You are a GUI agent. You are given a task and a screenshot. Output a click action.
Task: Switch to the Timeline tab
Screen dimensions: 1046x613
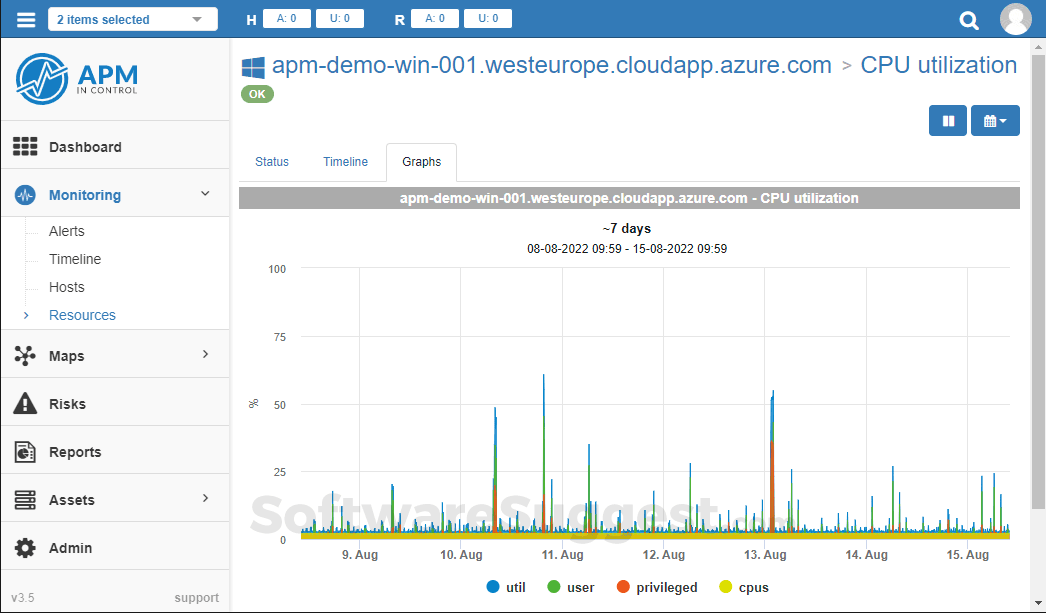point(346,161)
